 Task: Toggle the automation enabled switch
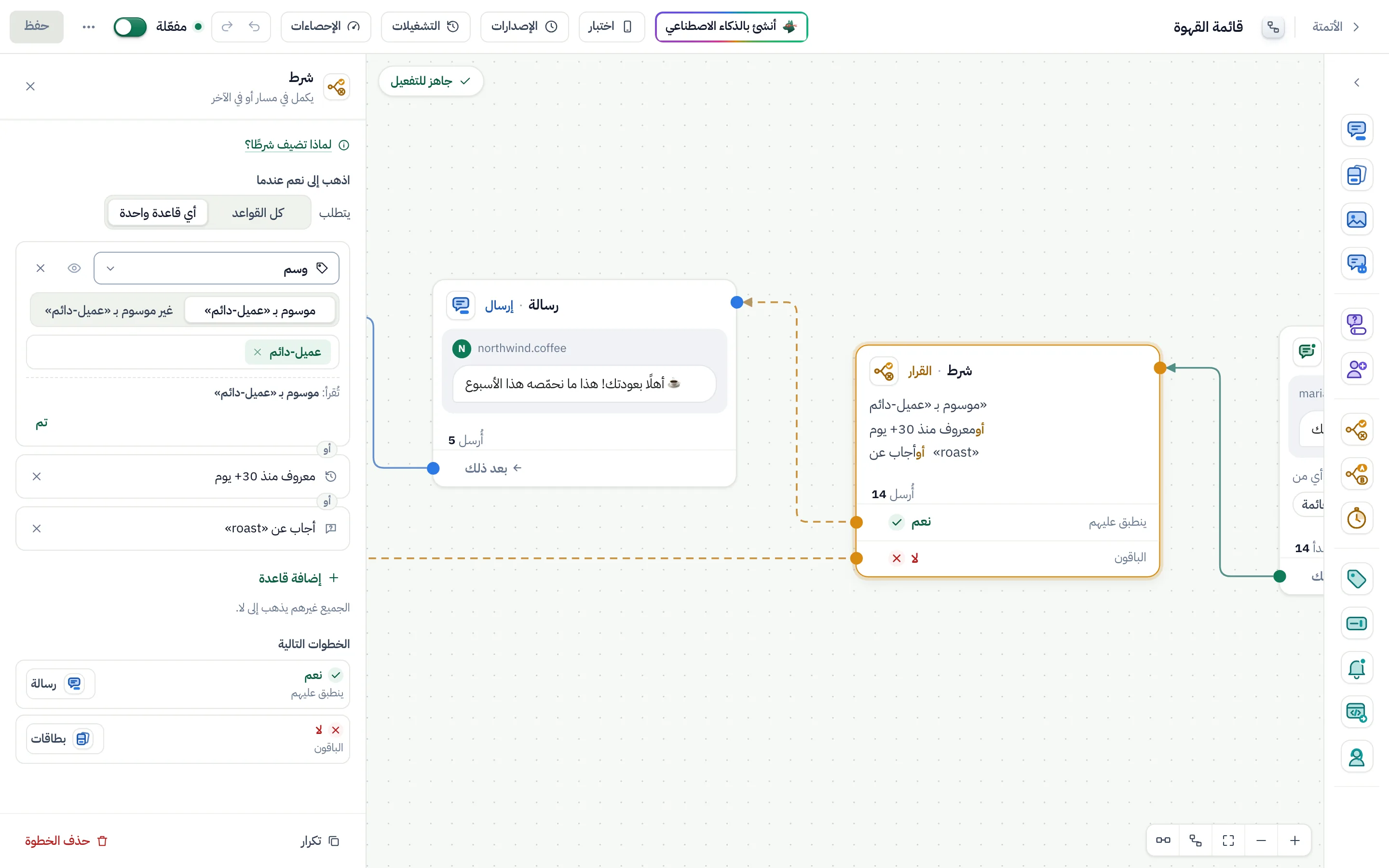pos(130,27)
